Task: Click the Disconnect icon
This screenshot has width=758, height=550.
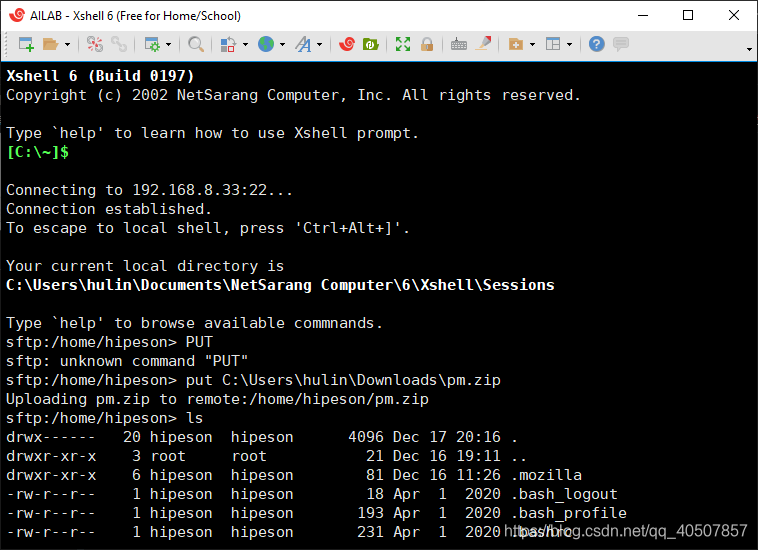Action: pos(95,44)
